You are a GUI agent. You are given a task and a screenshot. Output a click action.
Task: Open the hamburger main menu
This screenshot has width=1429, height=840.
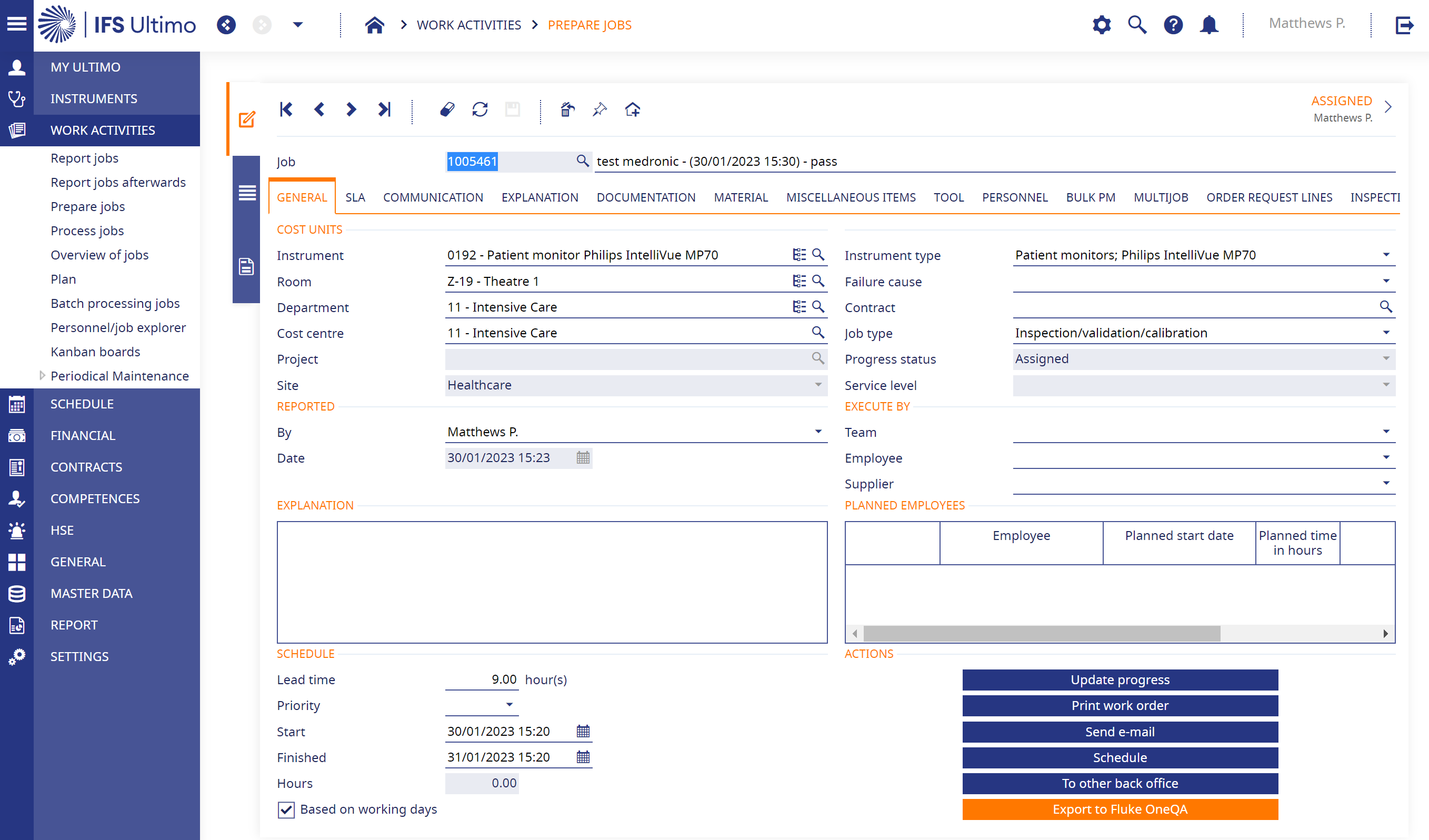[16, 24]
